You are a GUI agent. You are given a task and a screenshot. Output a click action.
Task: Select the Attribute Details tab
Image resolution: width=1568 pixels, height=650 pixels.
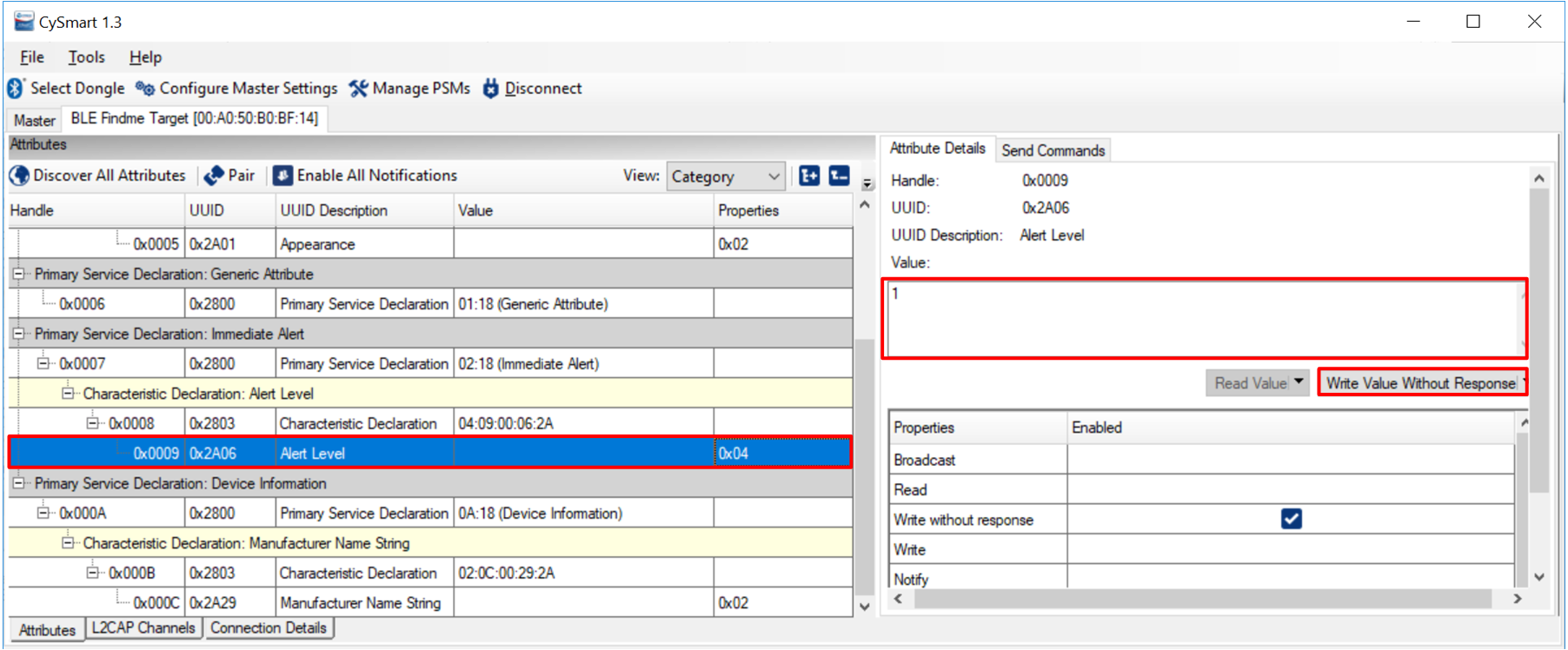[x=937, y=149]
